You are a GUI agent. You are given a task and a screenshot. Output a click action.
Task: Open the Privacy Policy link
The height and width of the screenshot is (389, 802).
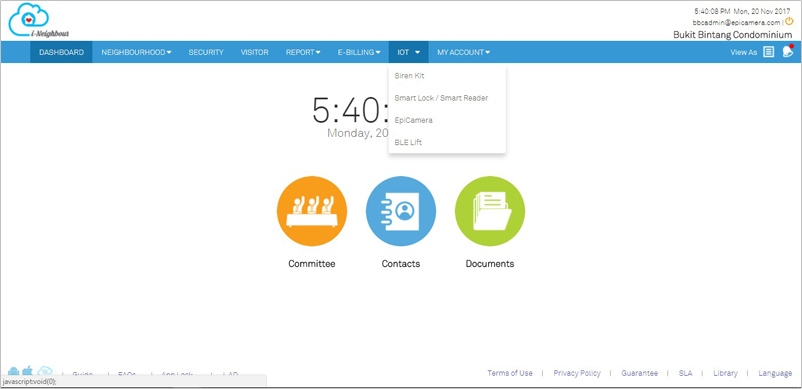tap(577, 373)
